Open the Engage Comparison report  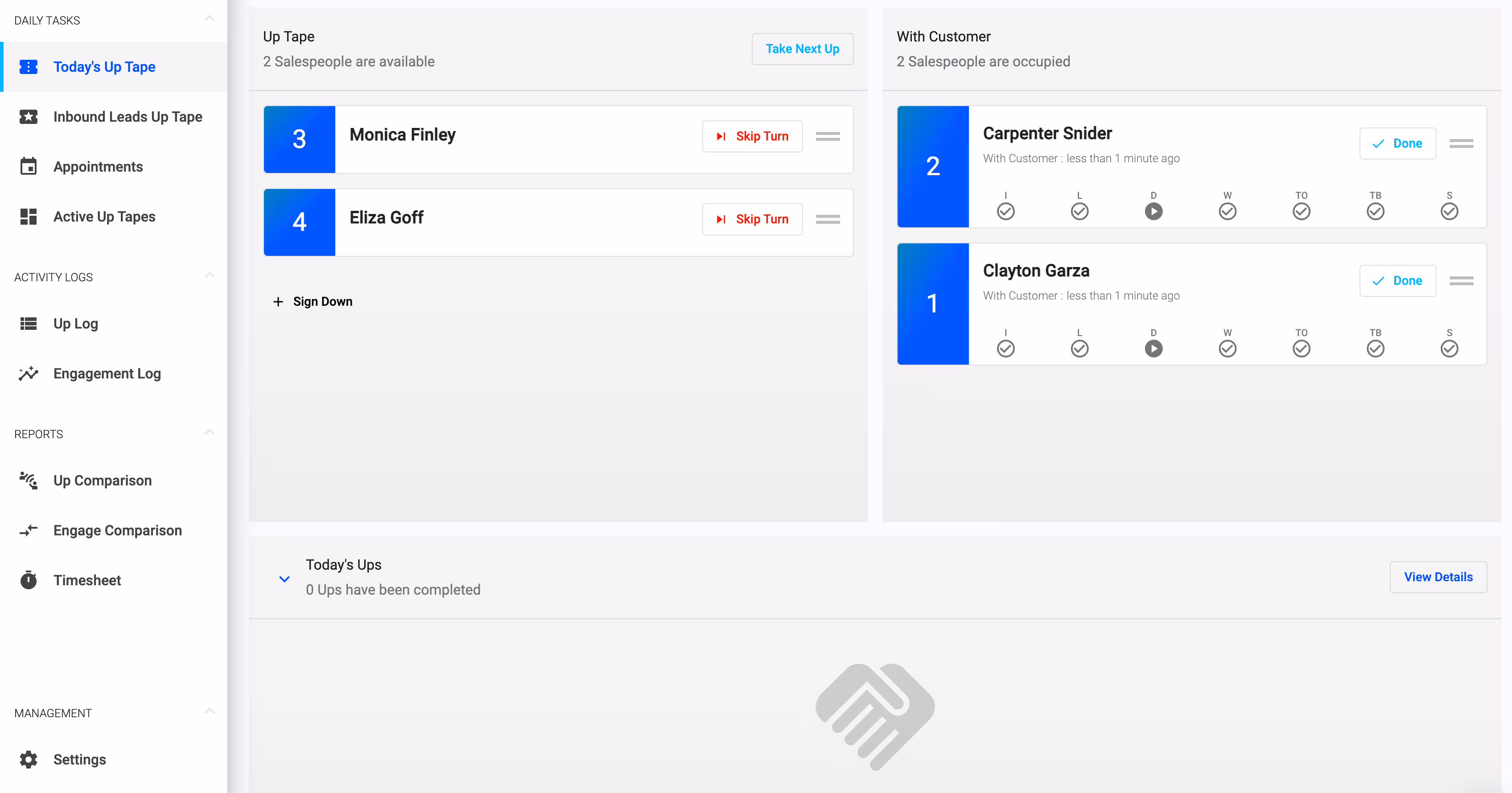point(117,530)
